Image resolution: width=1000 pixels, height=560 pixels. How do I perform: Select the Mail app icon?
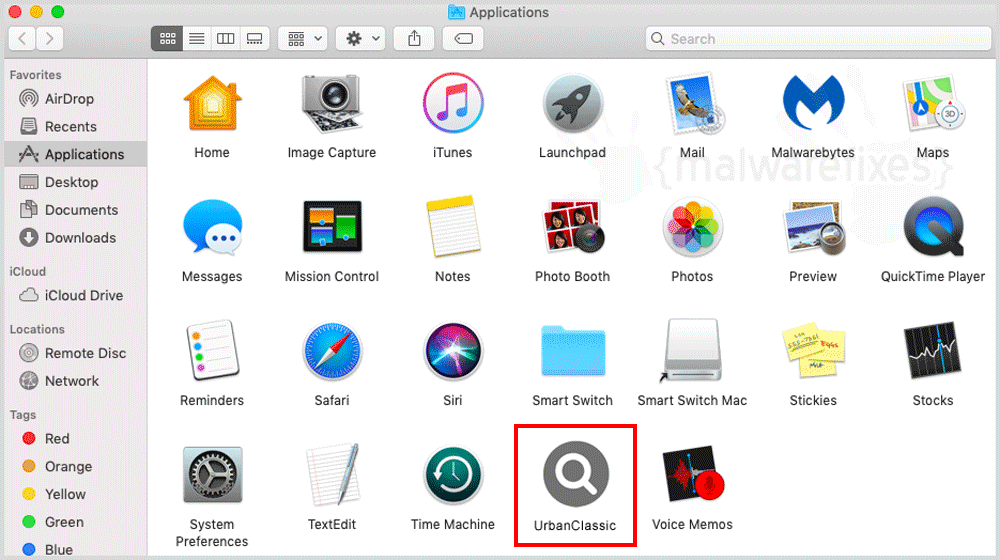(x=693, y=103)
